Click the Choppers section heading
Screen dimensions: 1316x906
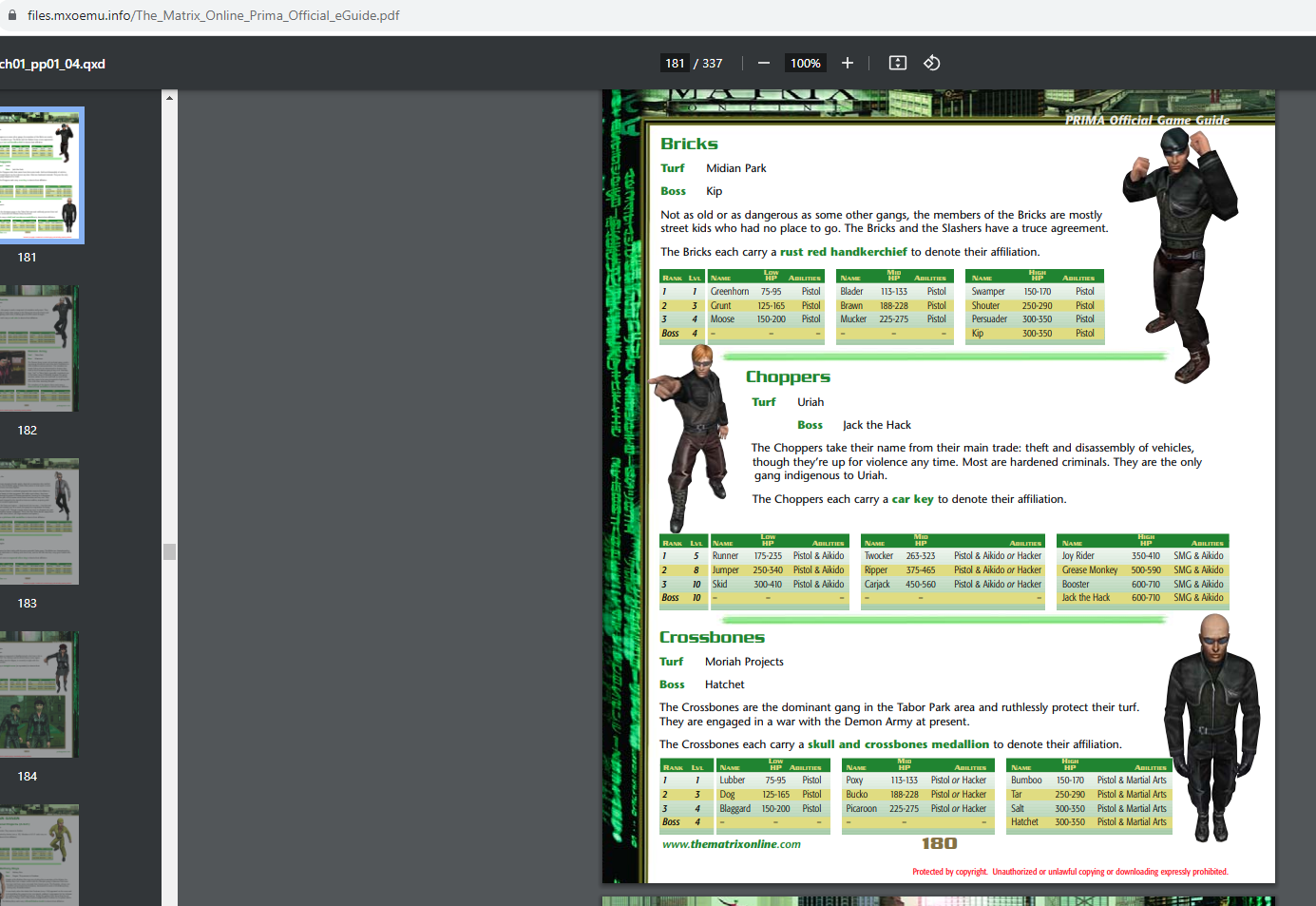[788, 376]
